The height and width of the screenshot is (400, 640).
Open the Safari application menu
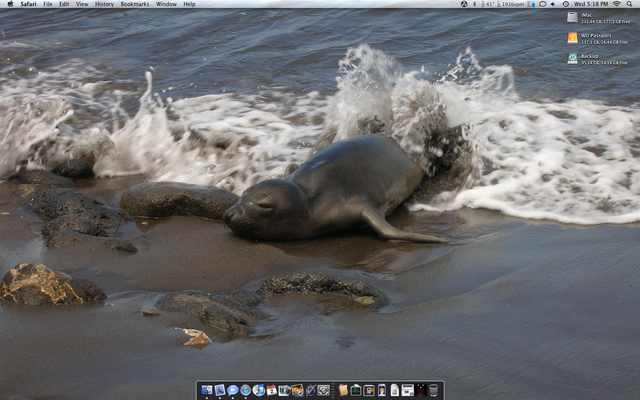tap(28, 4)
